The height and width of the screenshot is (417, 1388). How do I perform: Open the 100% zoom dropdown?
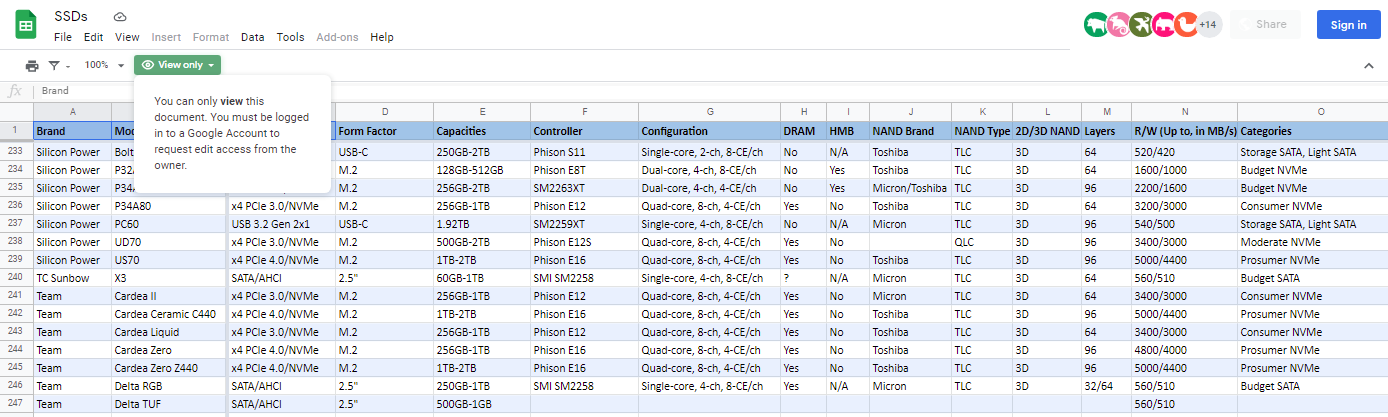(104, 65)
